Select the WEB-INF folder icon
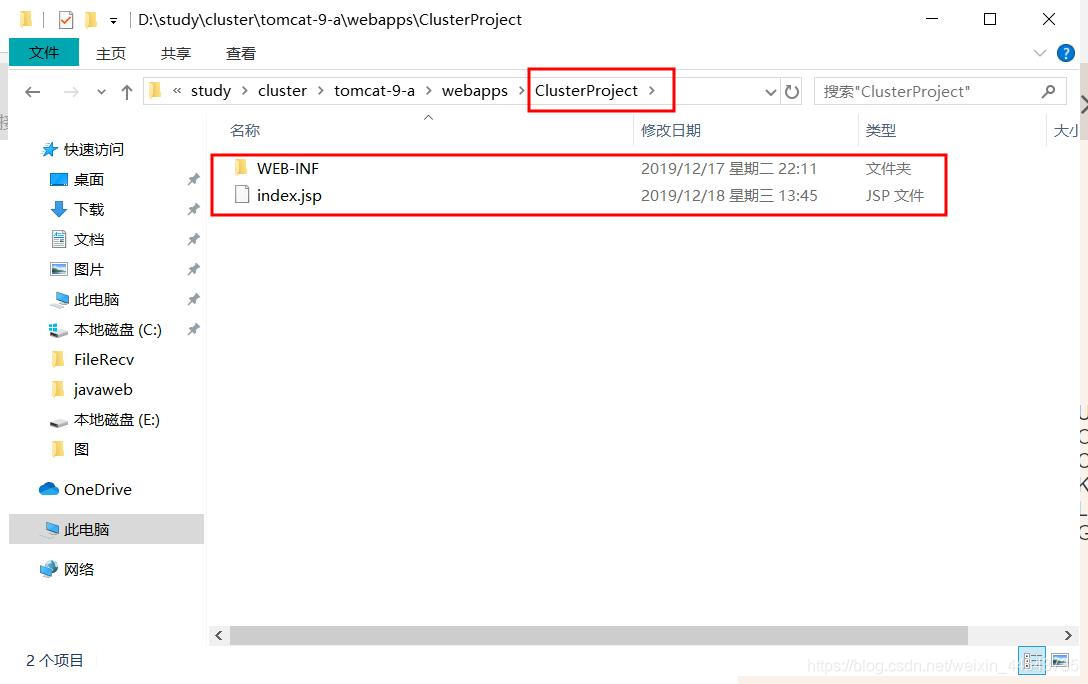This screenshot has width=1088, height=684. coord(241,167)
